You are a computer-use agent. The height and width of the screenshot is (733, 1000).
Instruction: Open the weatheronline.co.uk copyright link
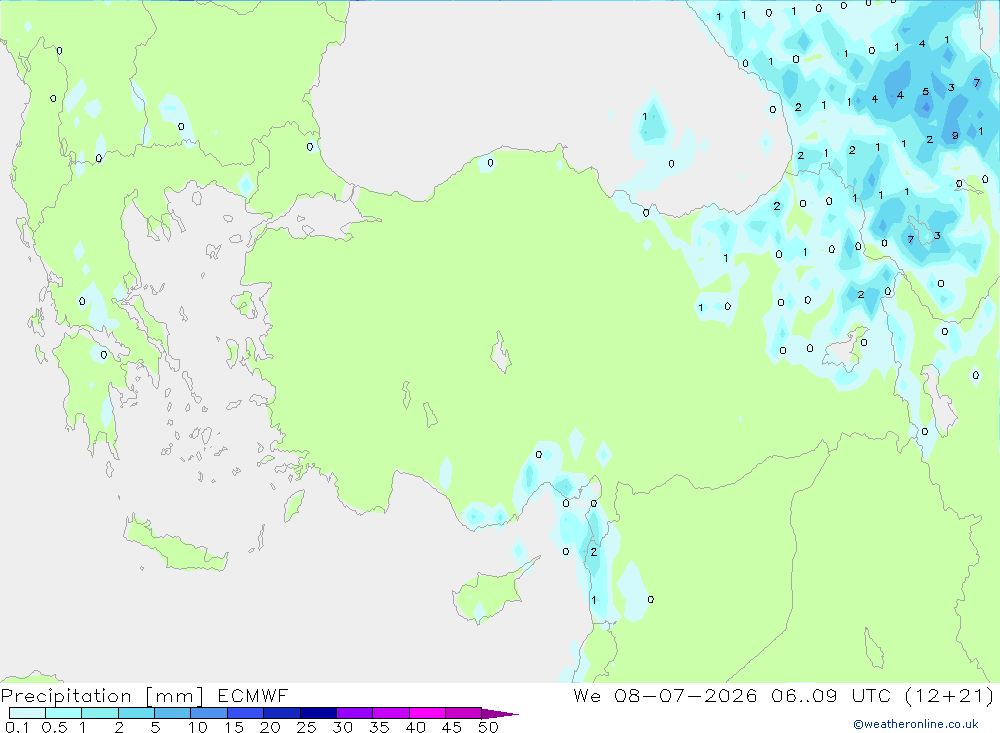pyautogui.click(x=916, y=724)
